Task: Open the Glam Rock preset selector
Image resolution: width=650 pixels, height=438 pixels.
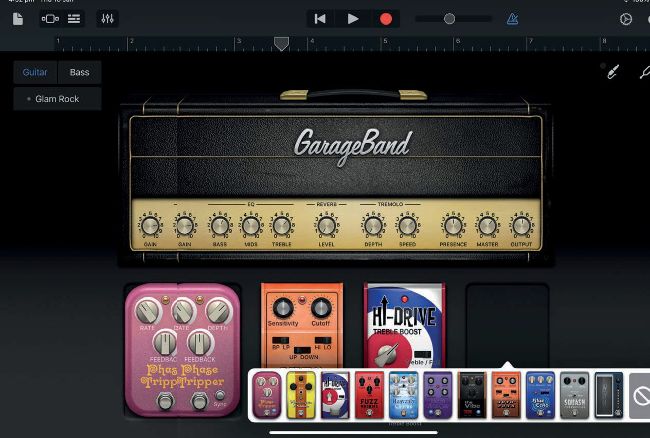Action: click(57, 99)
